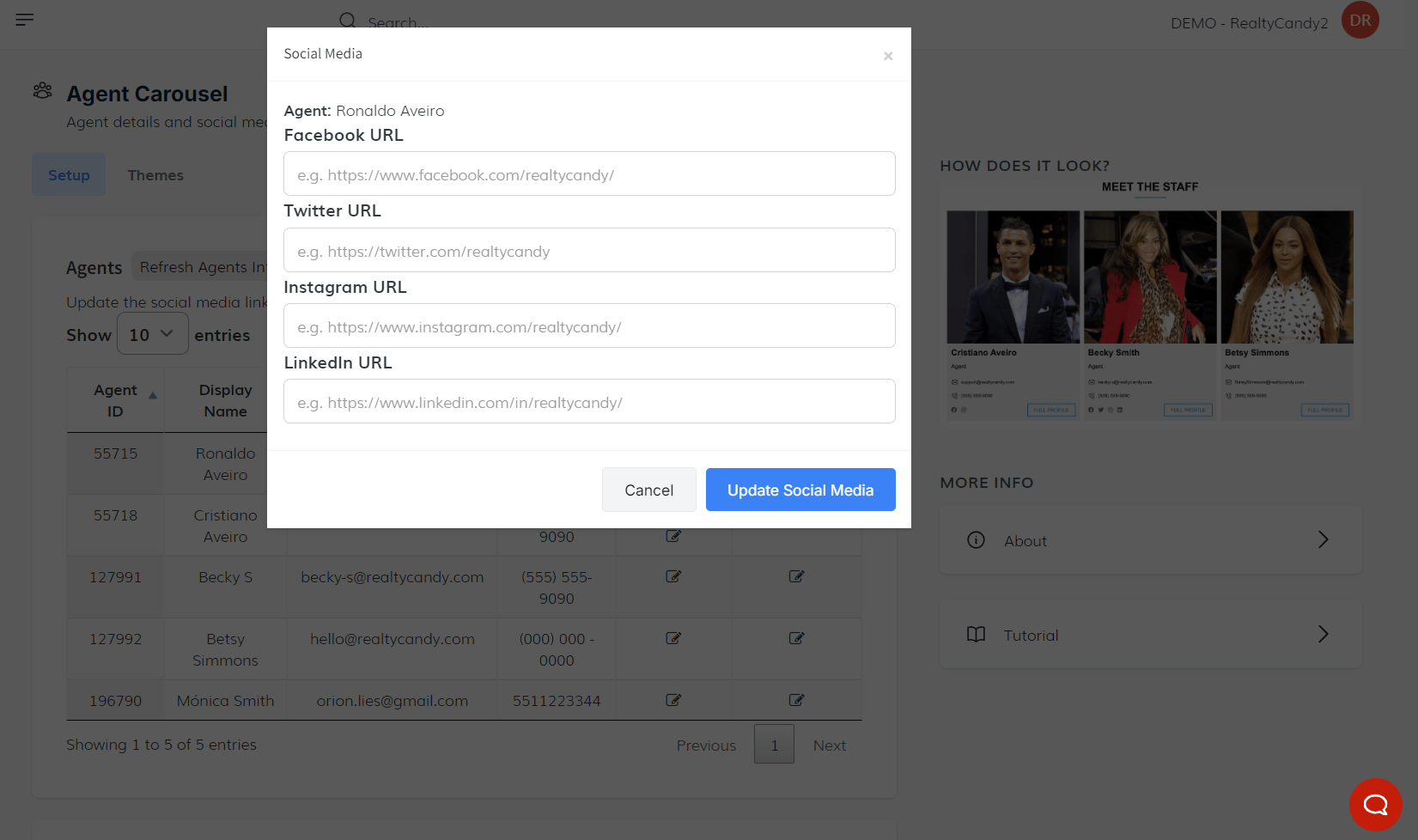The image size is (1418, 840).
Task: Open the hamburger navigation menu
Action: [x=25, y=20]
